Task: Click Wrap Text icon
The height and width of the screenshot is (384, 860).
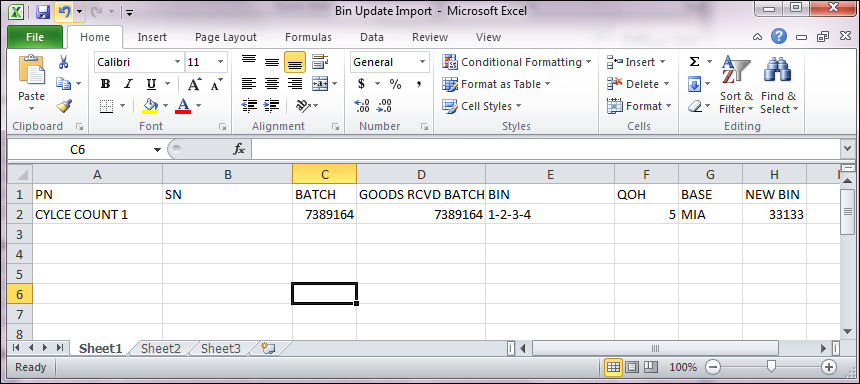Action: click(x=320, y=62)
